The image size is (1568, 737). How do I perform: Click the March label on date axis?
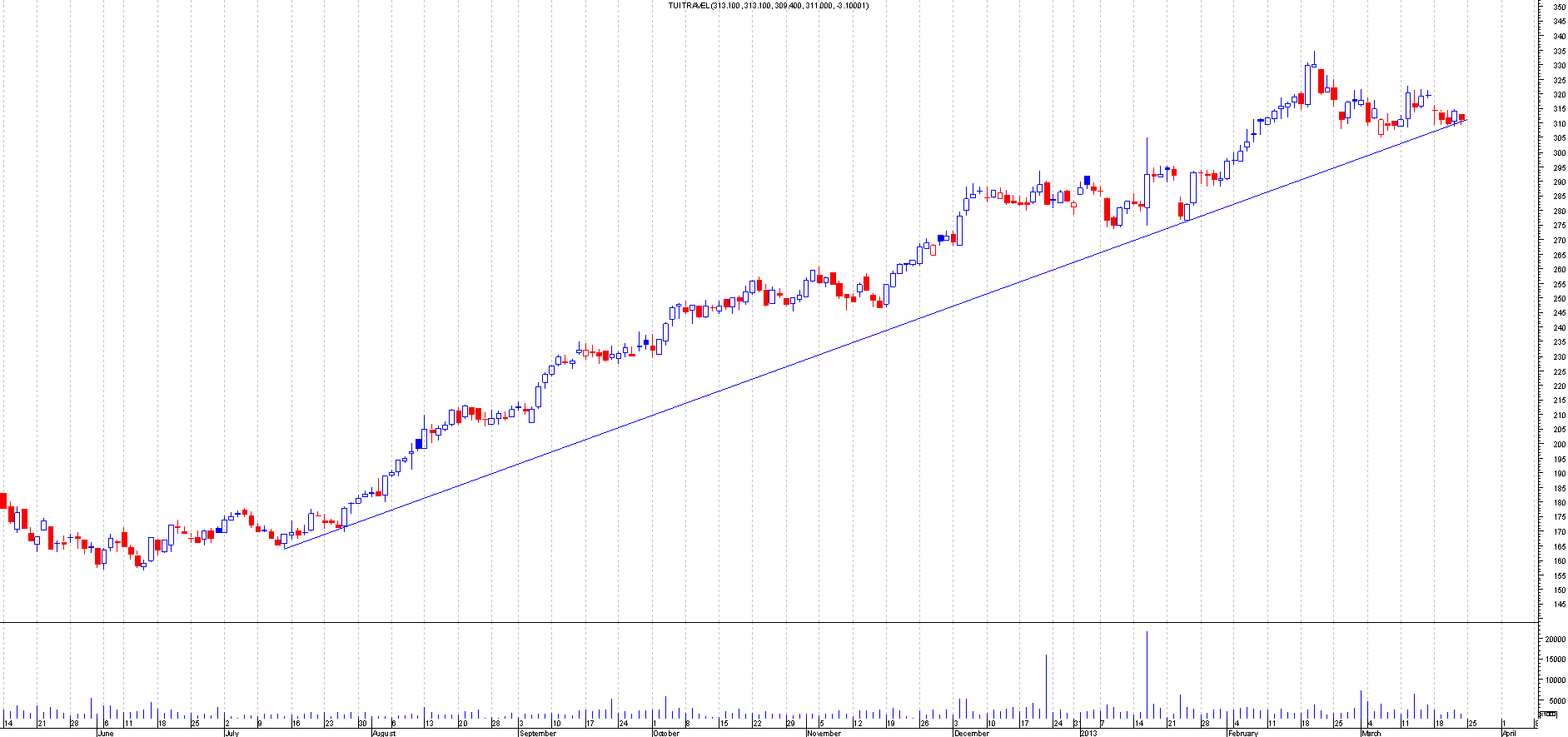coord(1371,734)
